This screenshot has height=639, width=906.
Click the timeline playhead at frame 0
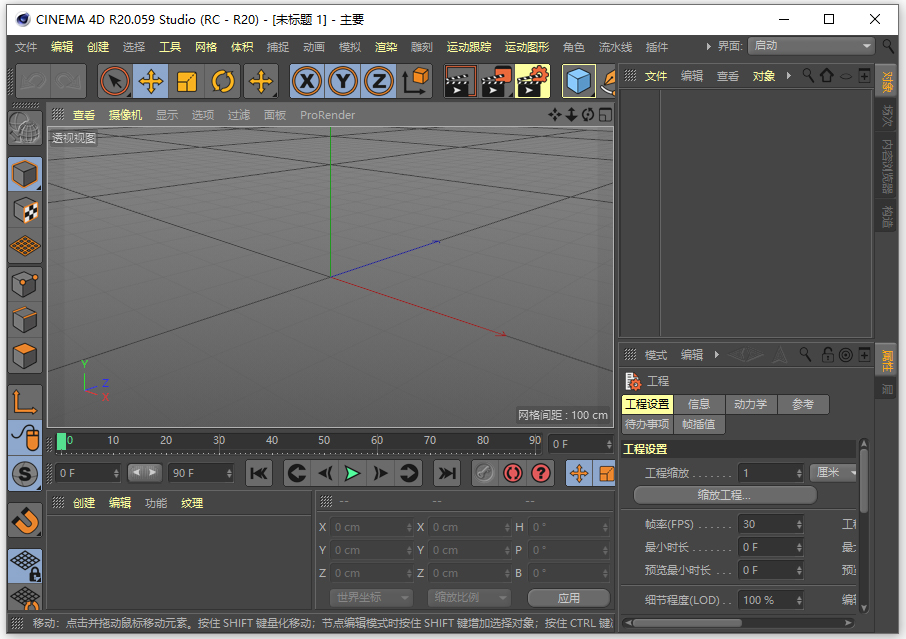(x=64, y=440)
